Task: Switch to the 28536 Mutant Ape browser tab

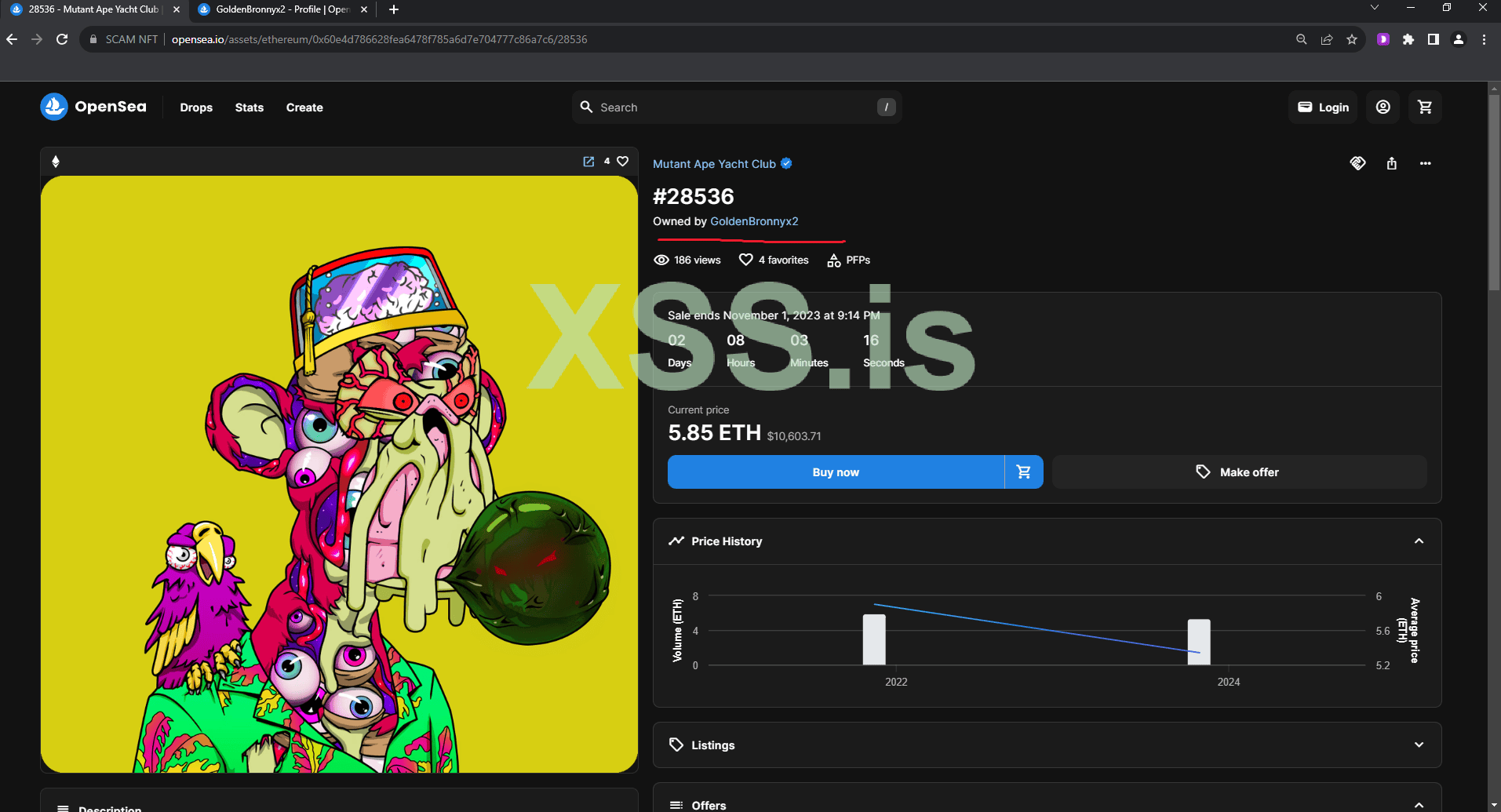Action: click(94, 9)
